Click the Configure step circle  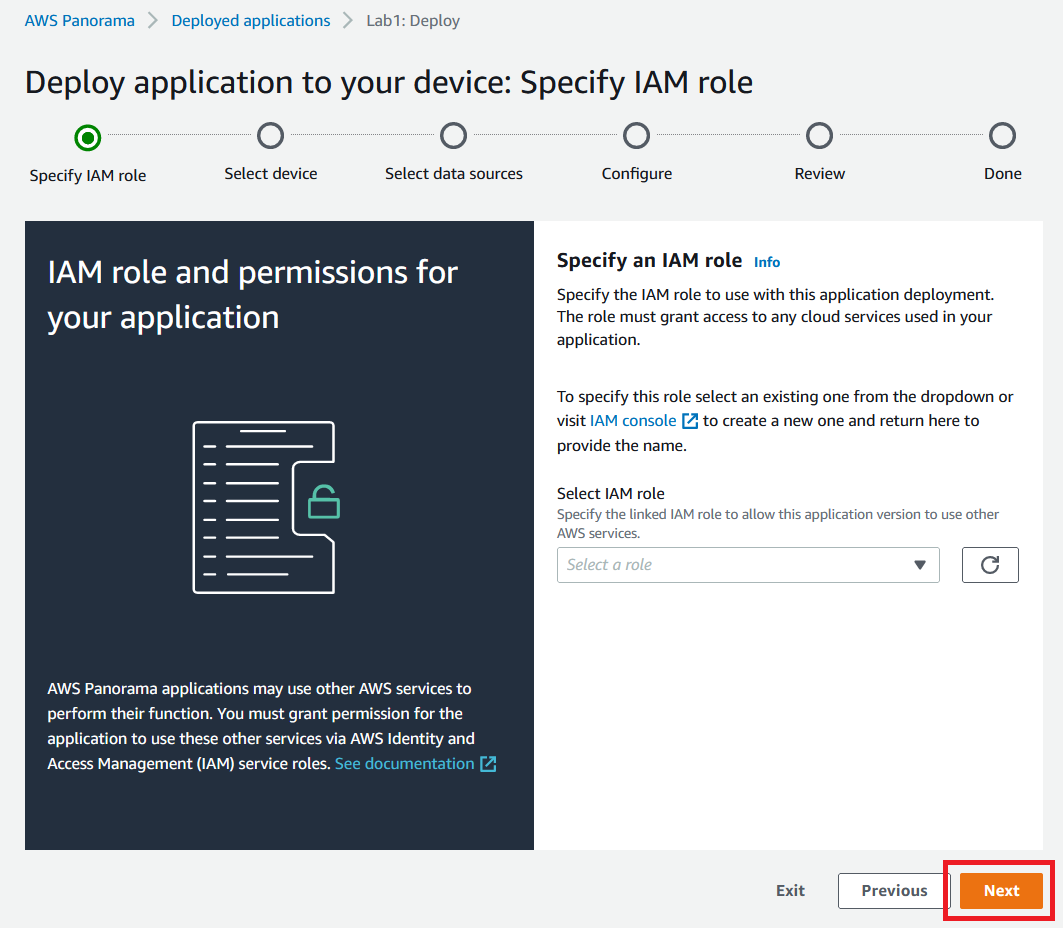(637, 136)
